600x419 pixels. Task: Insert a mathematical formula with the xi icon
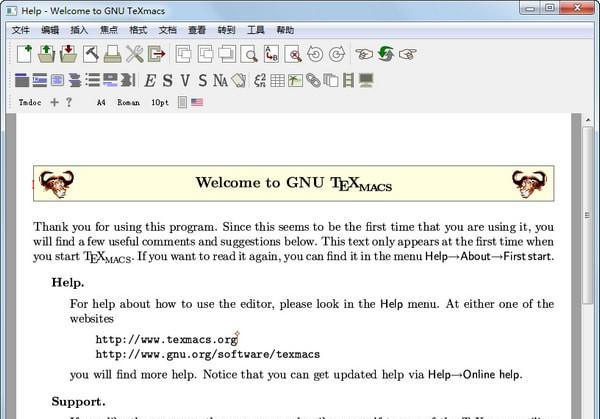pos(260,80)
